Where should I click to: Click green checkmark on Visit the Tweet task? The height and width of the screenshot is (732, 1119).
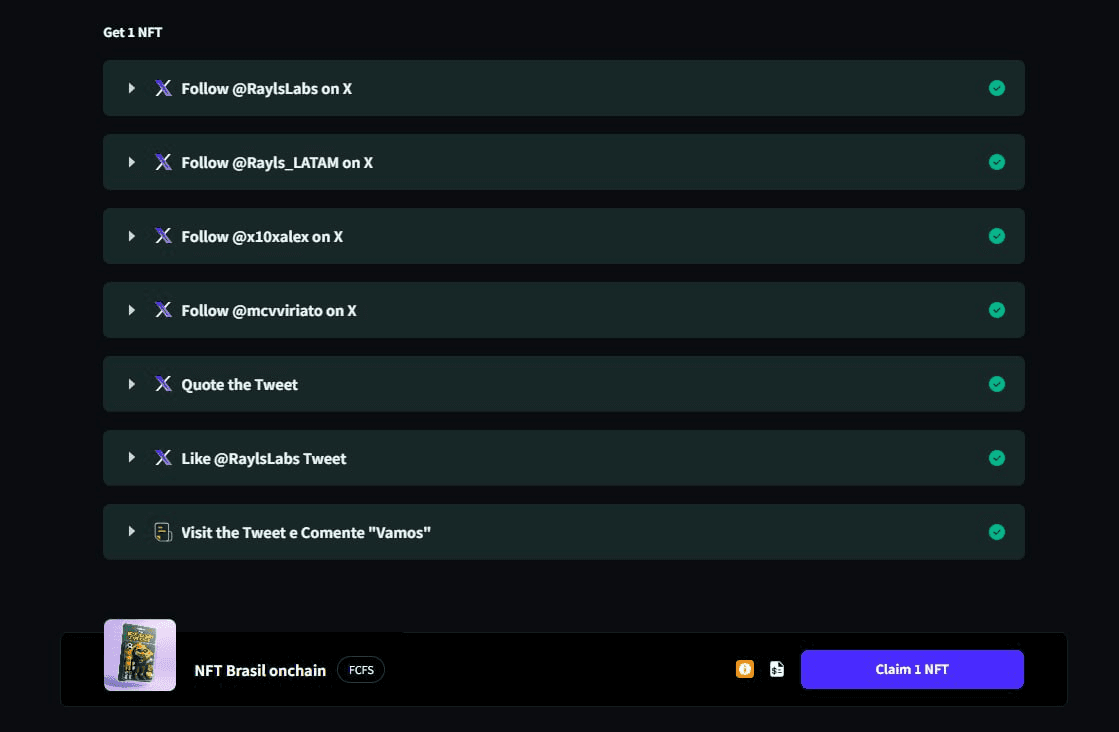click(x=997, y=532)
